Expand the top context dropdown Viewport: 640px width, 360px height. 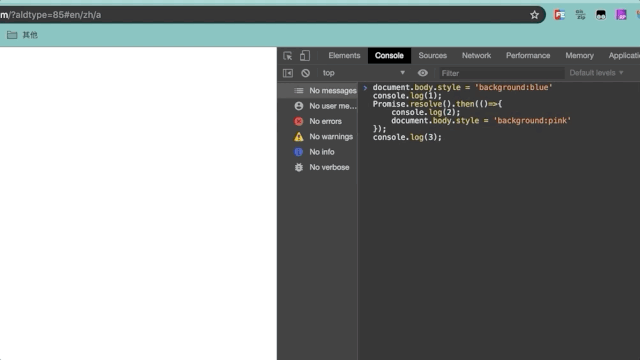pos(363,73)
